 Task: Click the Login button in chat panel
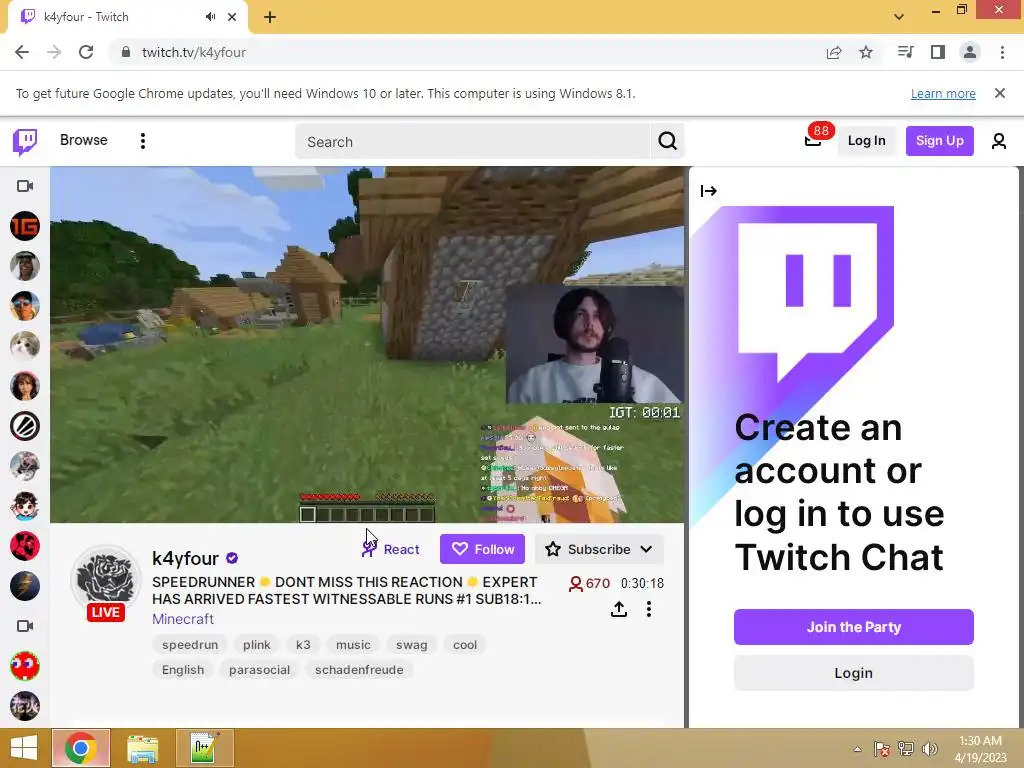pos(854,673)
